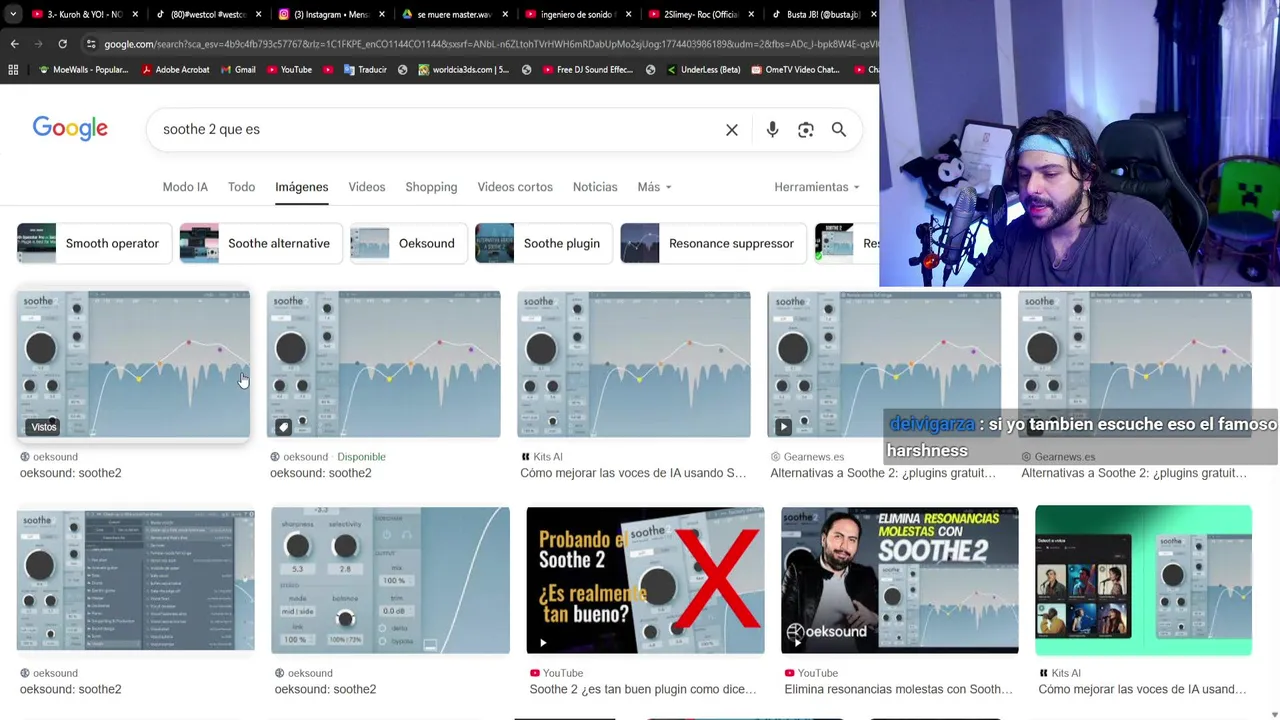
Task: Select the Imágenes tab
Action: click(301, 187)
